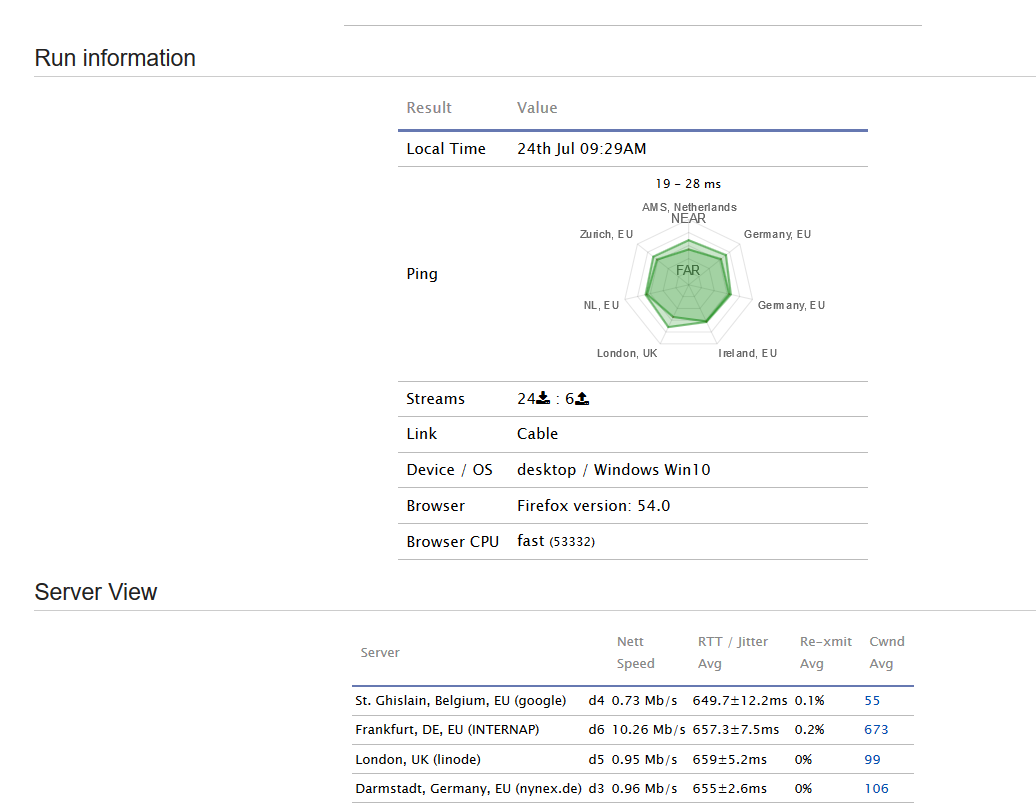1036x811 pixels.
Task: Click the download icon in the Streams row
Action: pos(543,398)
